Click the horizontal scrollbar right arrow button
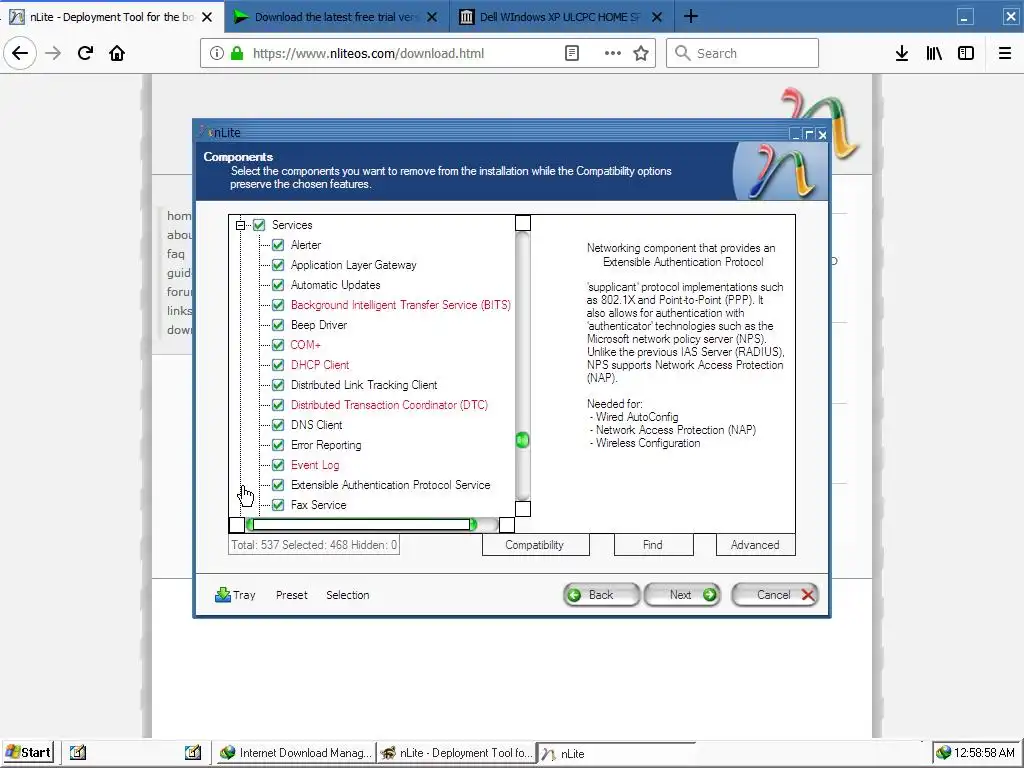The width and height of the screenshot is (1024, 768). 507,524
